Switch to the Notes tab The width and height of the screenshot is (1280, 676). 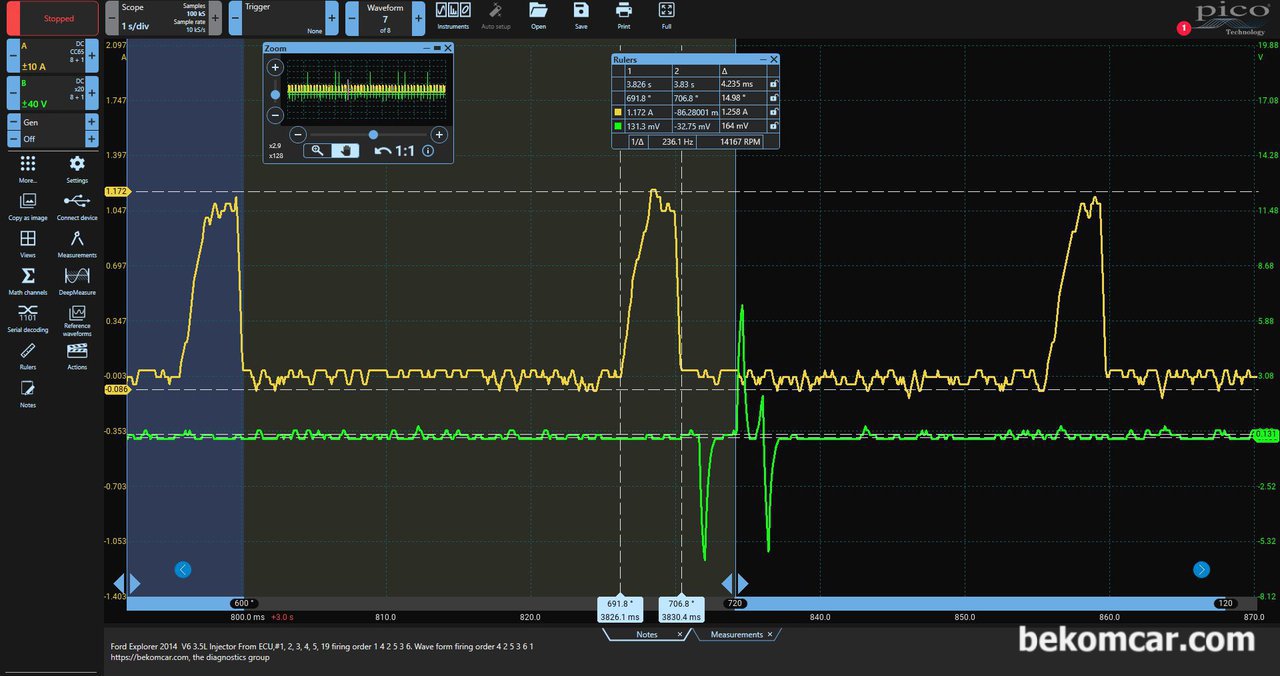click(646, 635)
